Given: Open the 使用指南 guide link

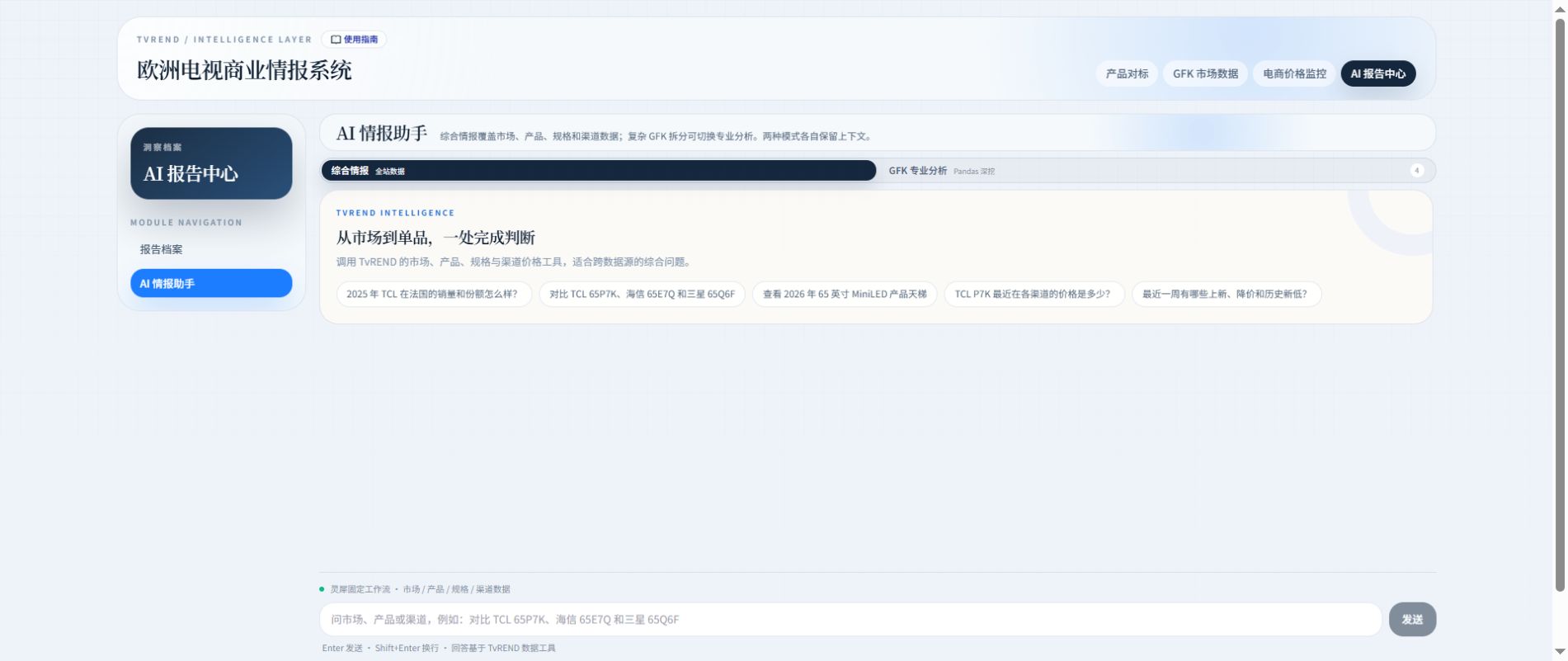Looking at the screenshot, I should pos(354,40).
